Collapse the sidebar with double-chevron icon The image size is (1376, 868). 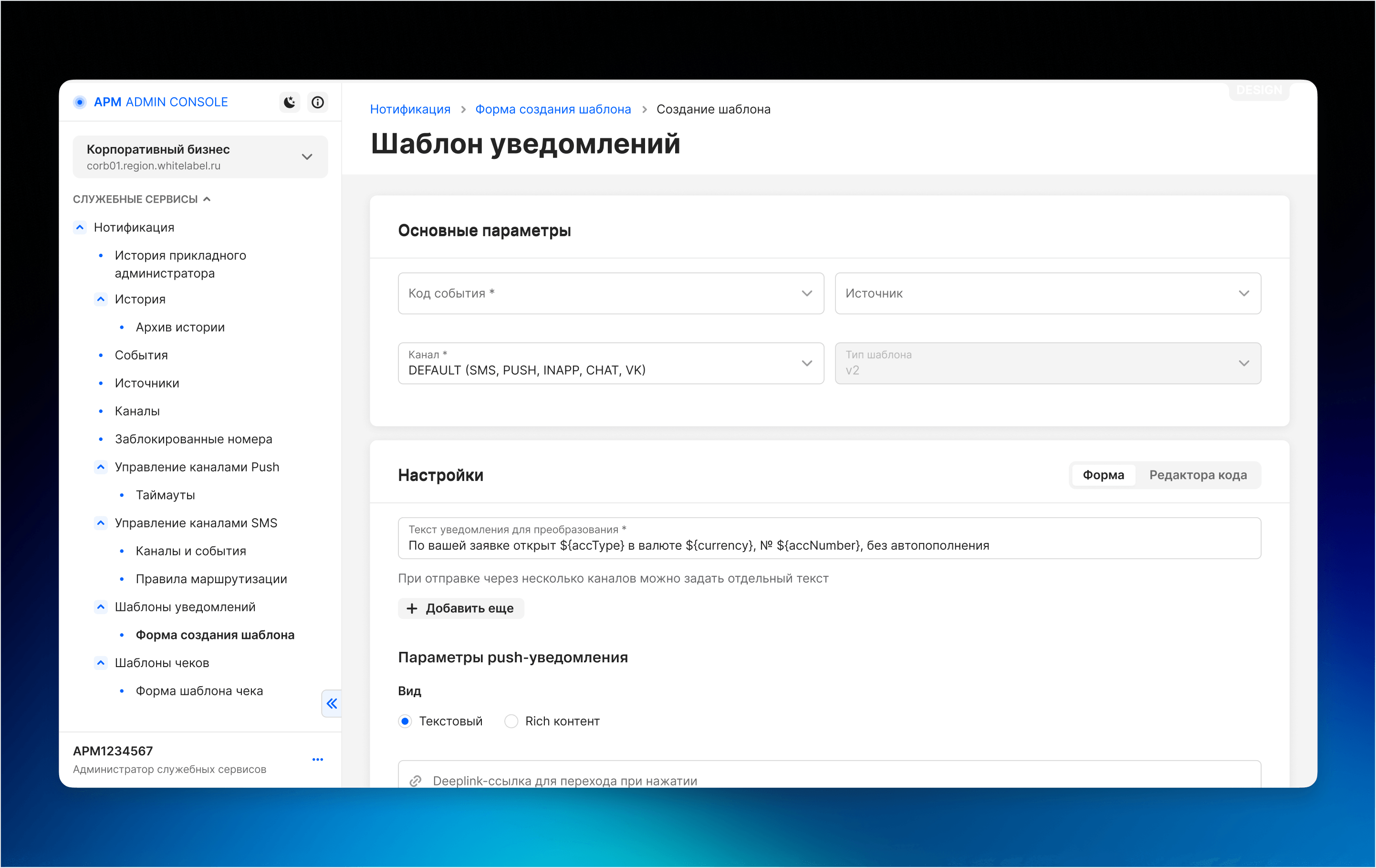pyautogui.click(x=332, y=703)
